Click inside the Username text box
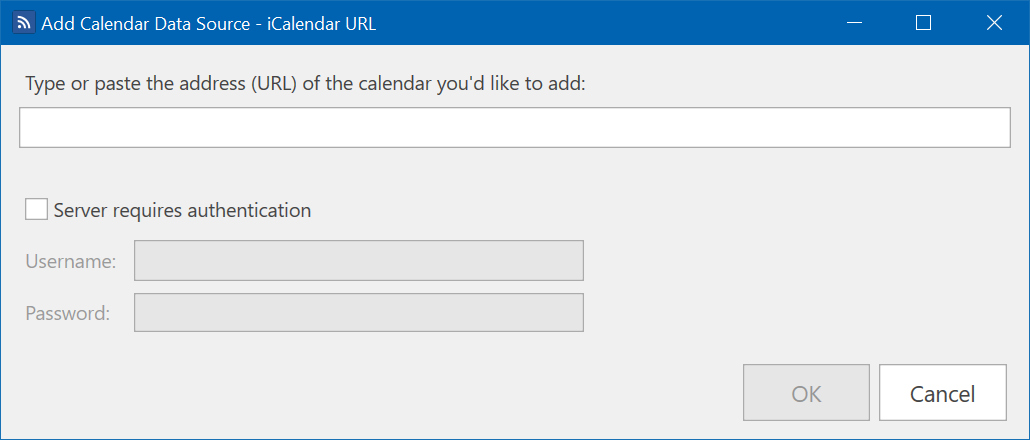This screenshot has width=1030, height=440. 358,261
